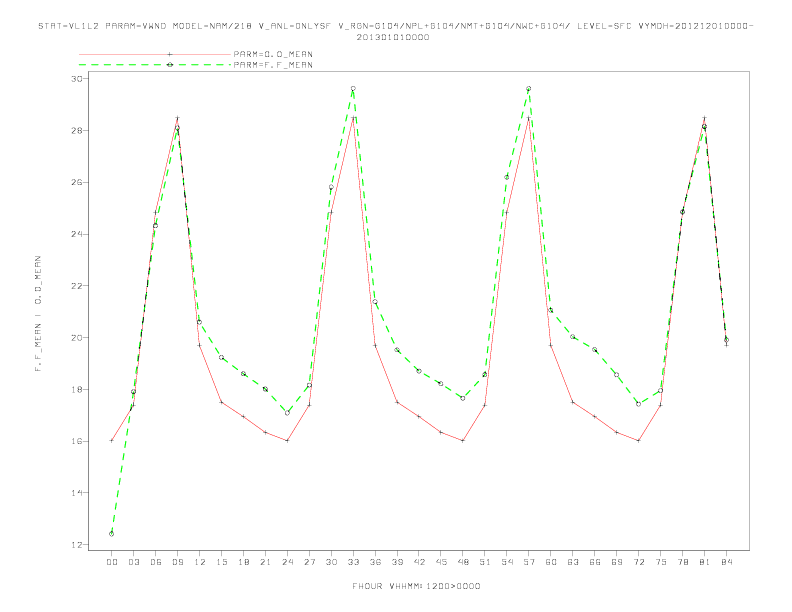
Task: Click the x-axis tick label 63
Action: (x=573, y=562)
